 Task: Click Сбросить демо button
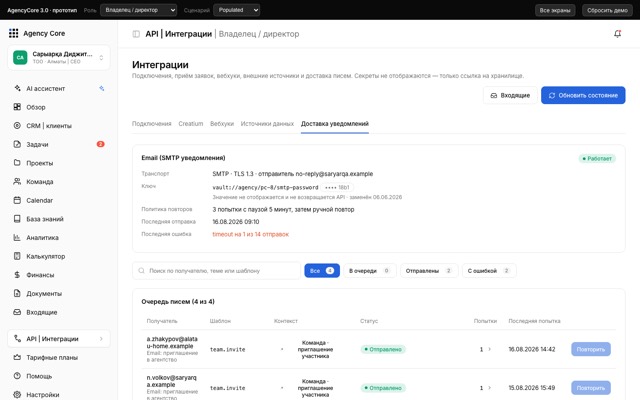point(607,10)
